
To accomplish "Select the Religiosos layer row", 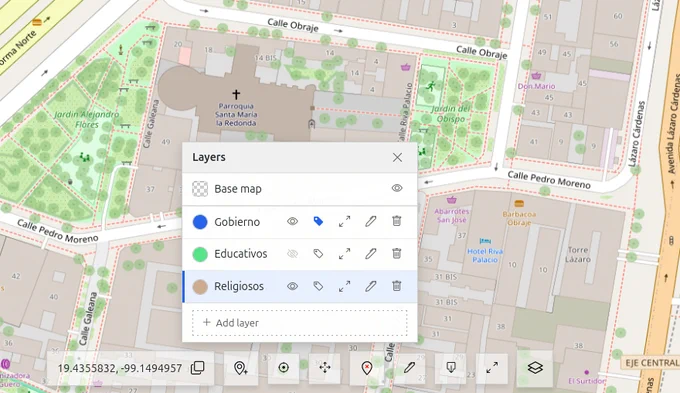I will point(300,286).
